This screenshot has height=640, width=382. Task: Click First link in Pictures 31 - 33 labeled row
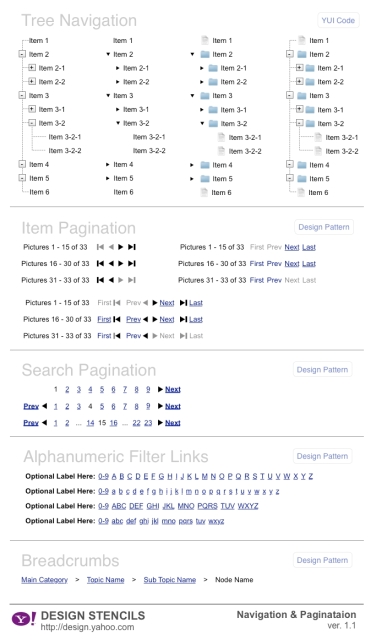[x=104, y=336]
